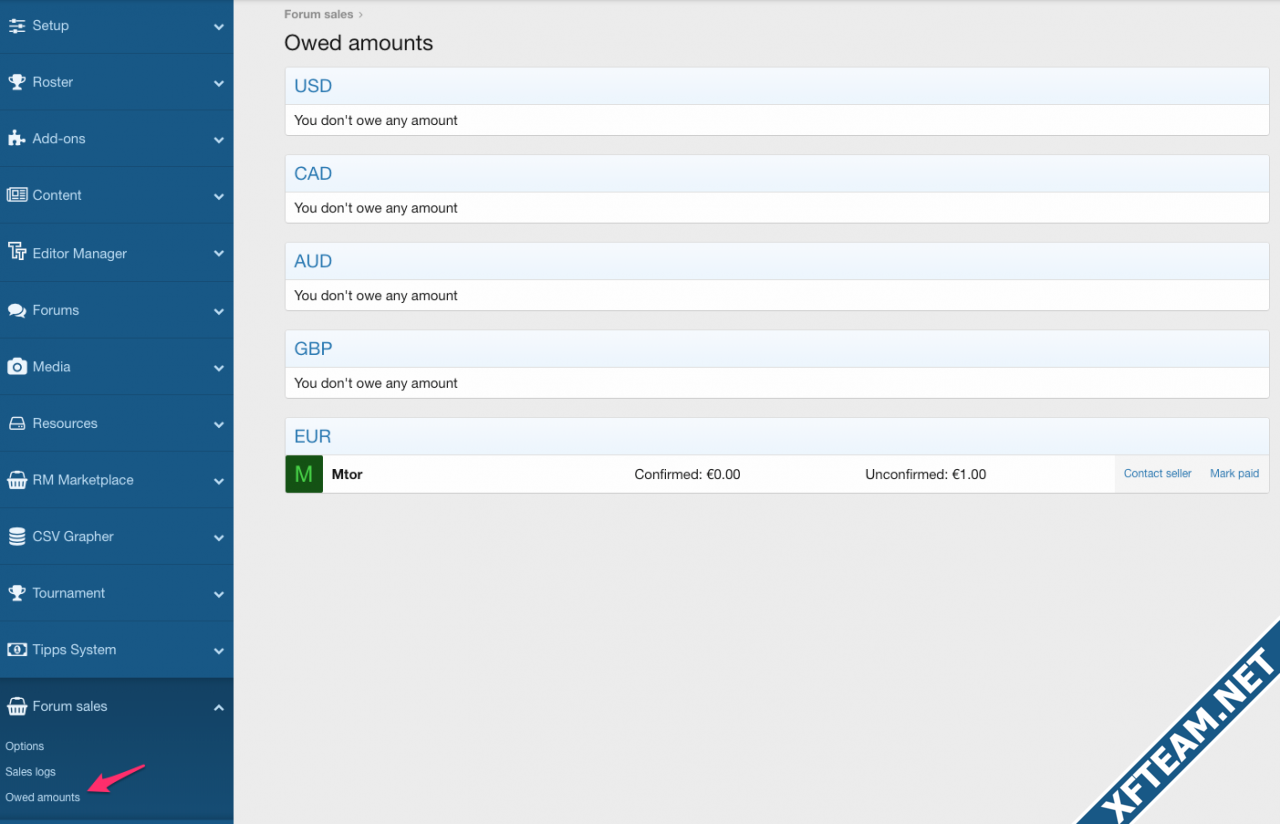Open the Tournament menu label
This screenshot has height=824, width=1280.
coord(69,593)
